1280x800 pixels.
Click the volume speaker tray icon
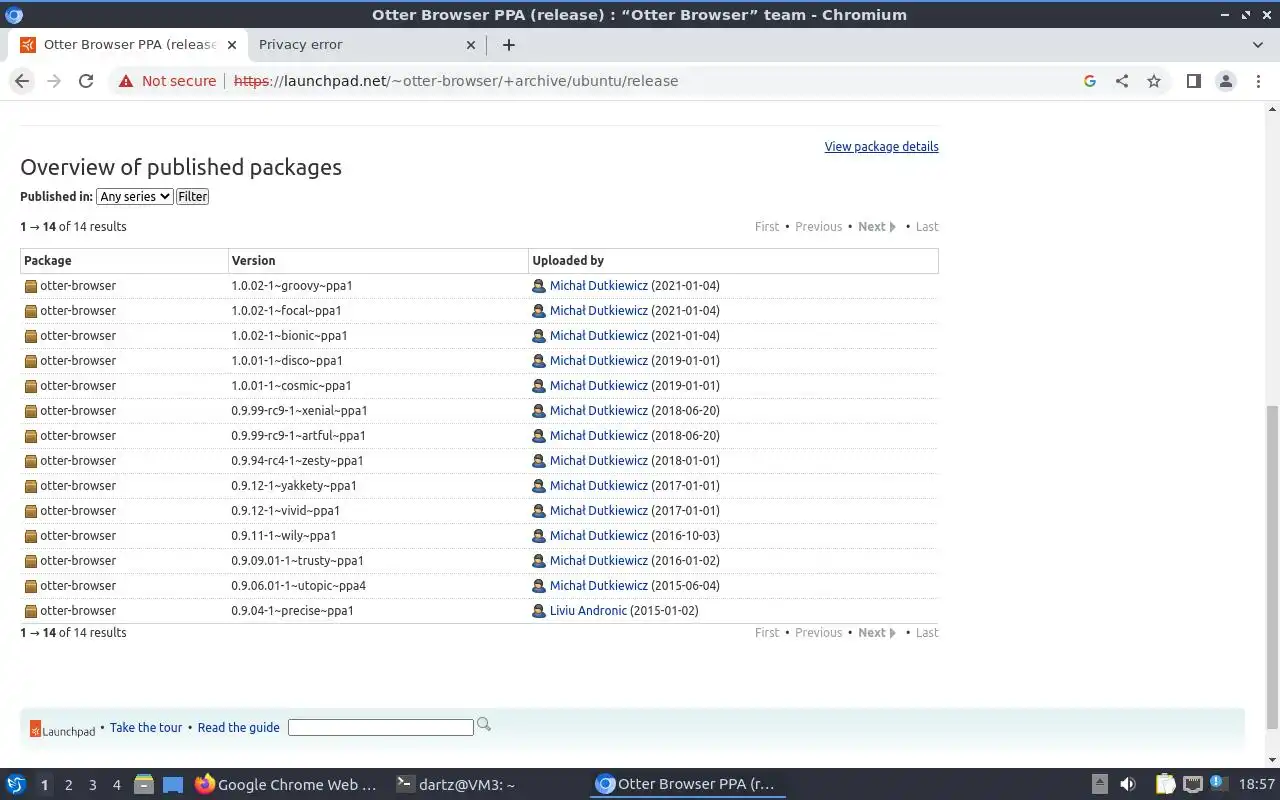[1128, 784]
